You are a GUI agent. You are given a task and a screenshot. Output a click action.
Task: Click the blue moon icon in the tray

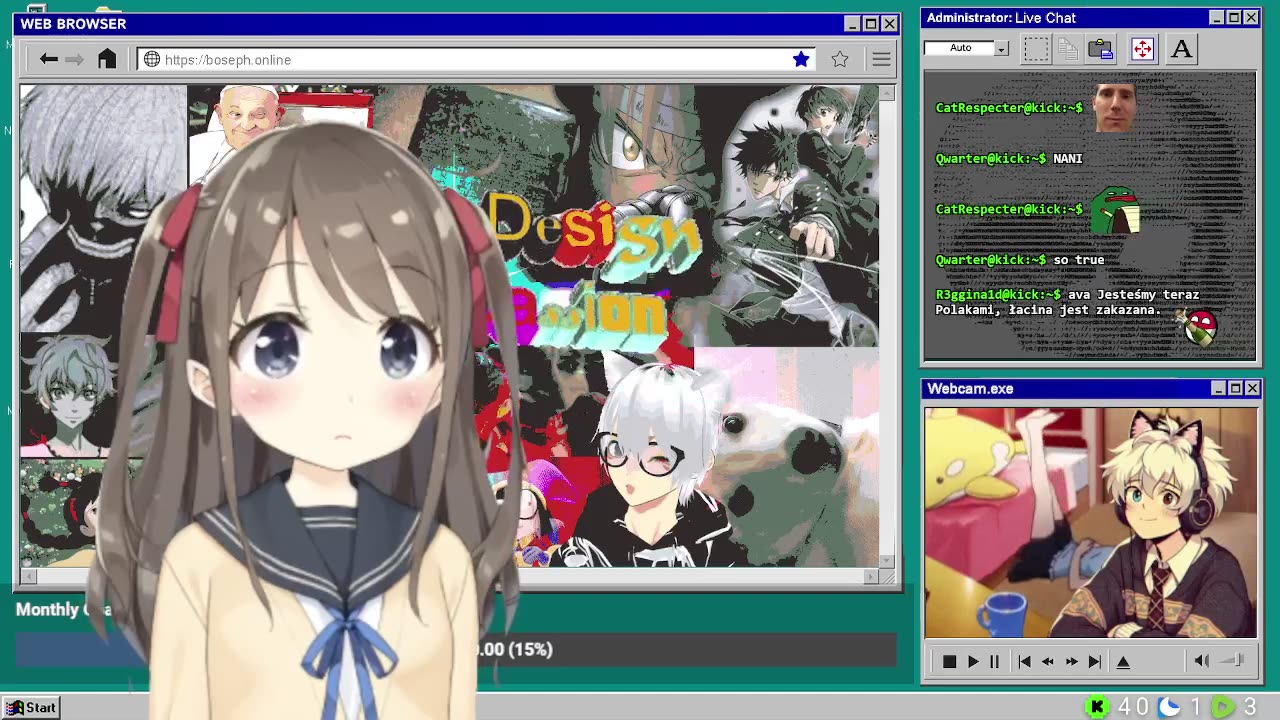coord(1169,707)
